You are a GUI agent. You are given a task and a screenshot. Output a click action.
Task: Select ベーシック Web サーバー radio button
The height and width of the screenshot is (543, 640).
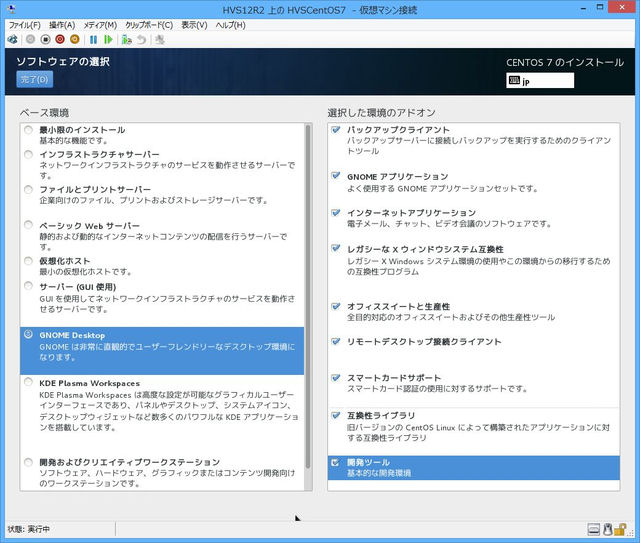point(28,225)
